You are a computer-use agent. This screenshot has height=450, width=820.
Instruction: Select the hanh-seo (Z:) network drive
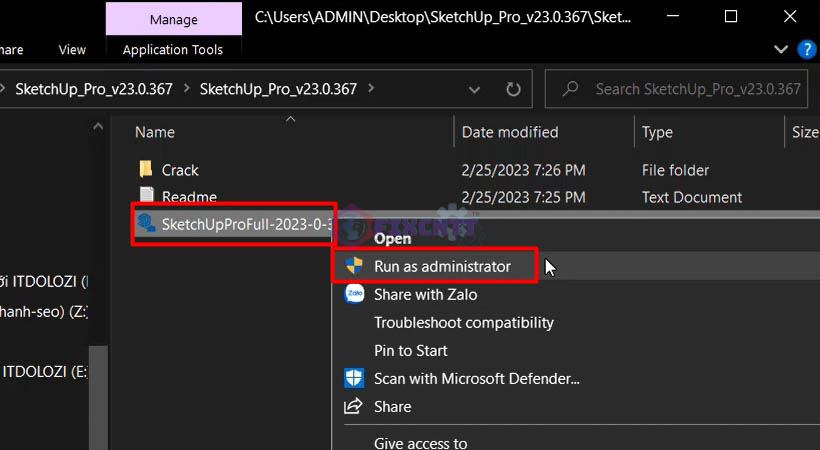point(44,312)
